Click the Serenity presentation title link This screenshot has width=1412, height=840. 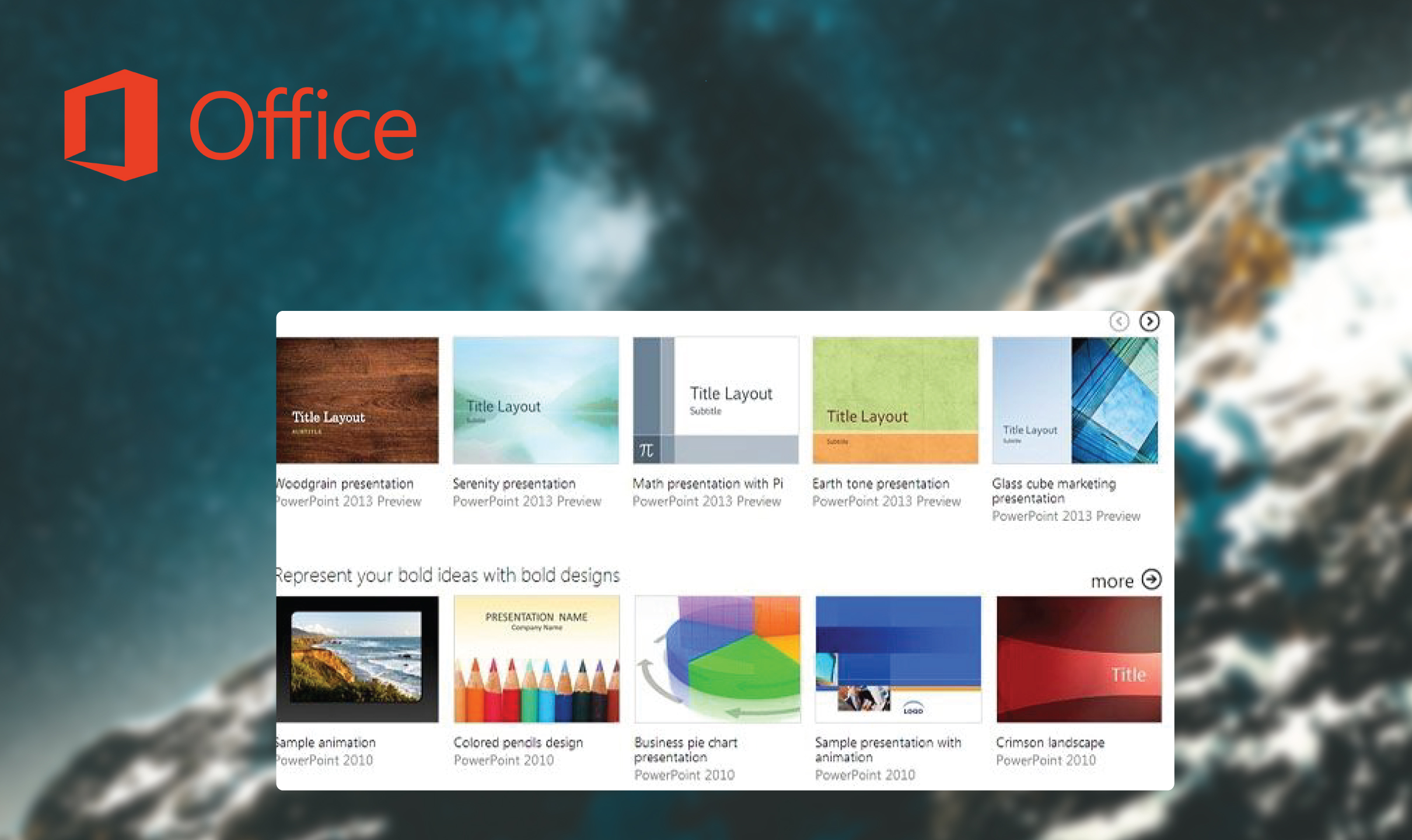coord(514,484)
